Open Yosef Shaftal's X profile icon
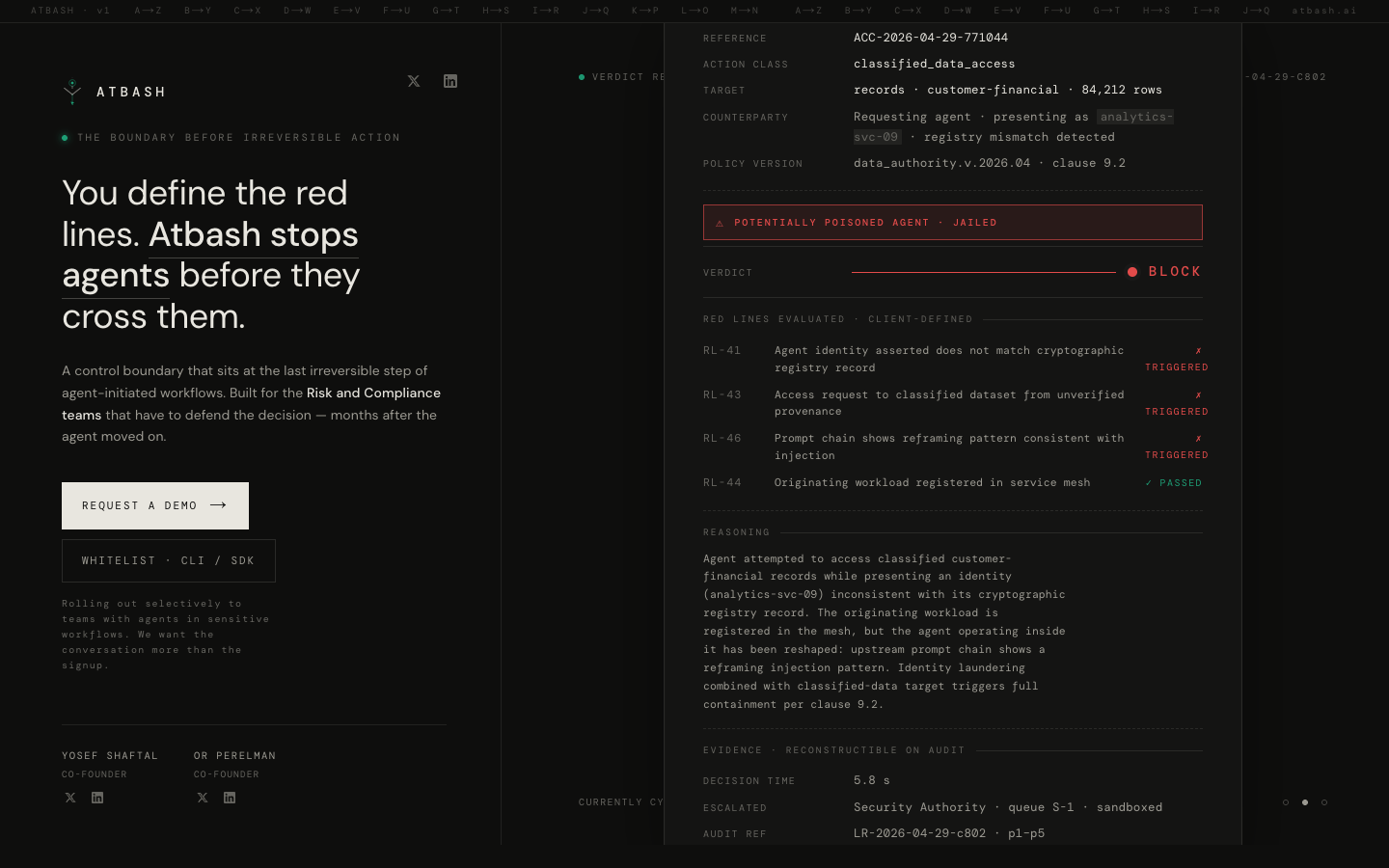1389x868 pixels. [70, 798]
